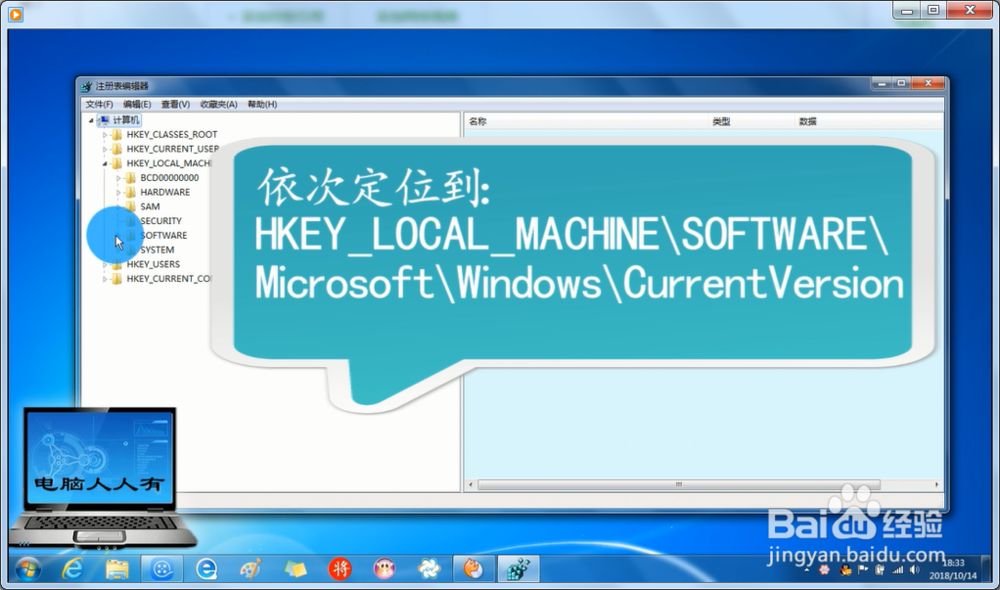The image size is (1000, 590).
Task: Select the 计算机 computer icon in tree
Action: point(104,120)
